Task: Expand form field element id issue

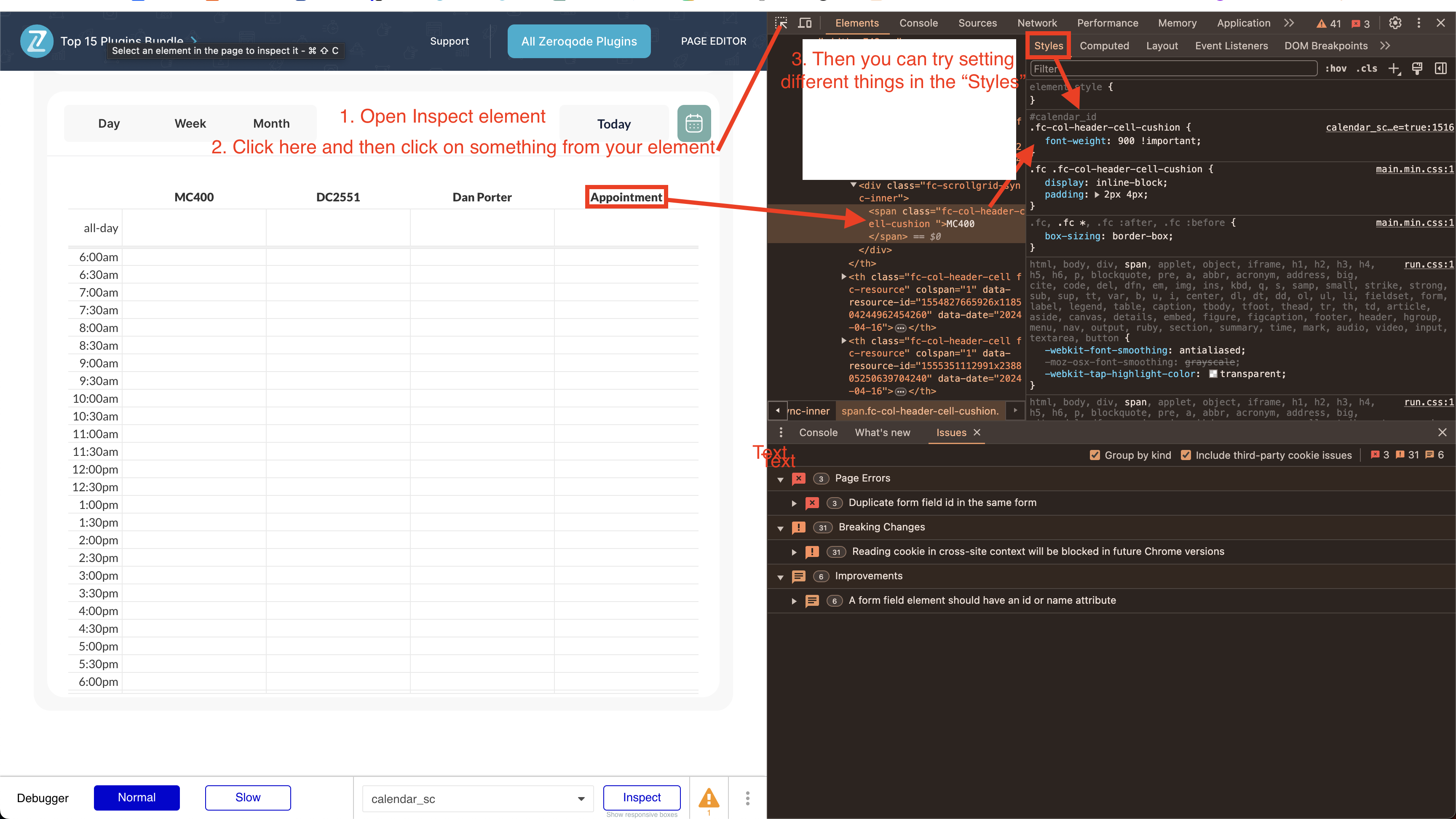Action: point(794,601)
